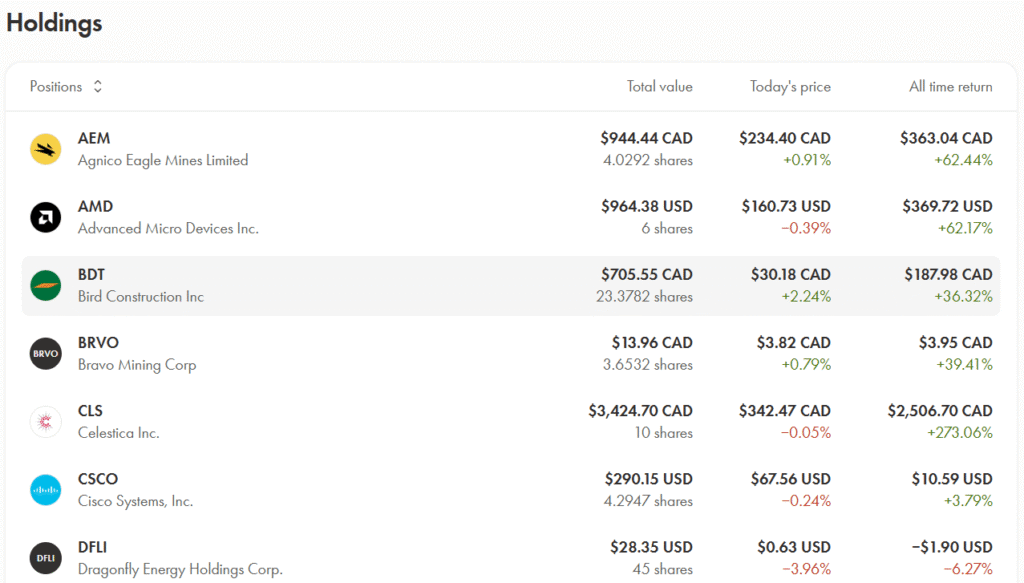Open the CLS ticker link
This screenshot has width=1024, height=583.
pyautogui.click(x=90, y=411)
